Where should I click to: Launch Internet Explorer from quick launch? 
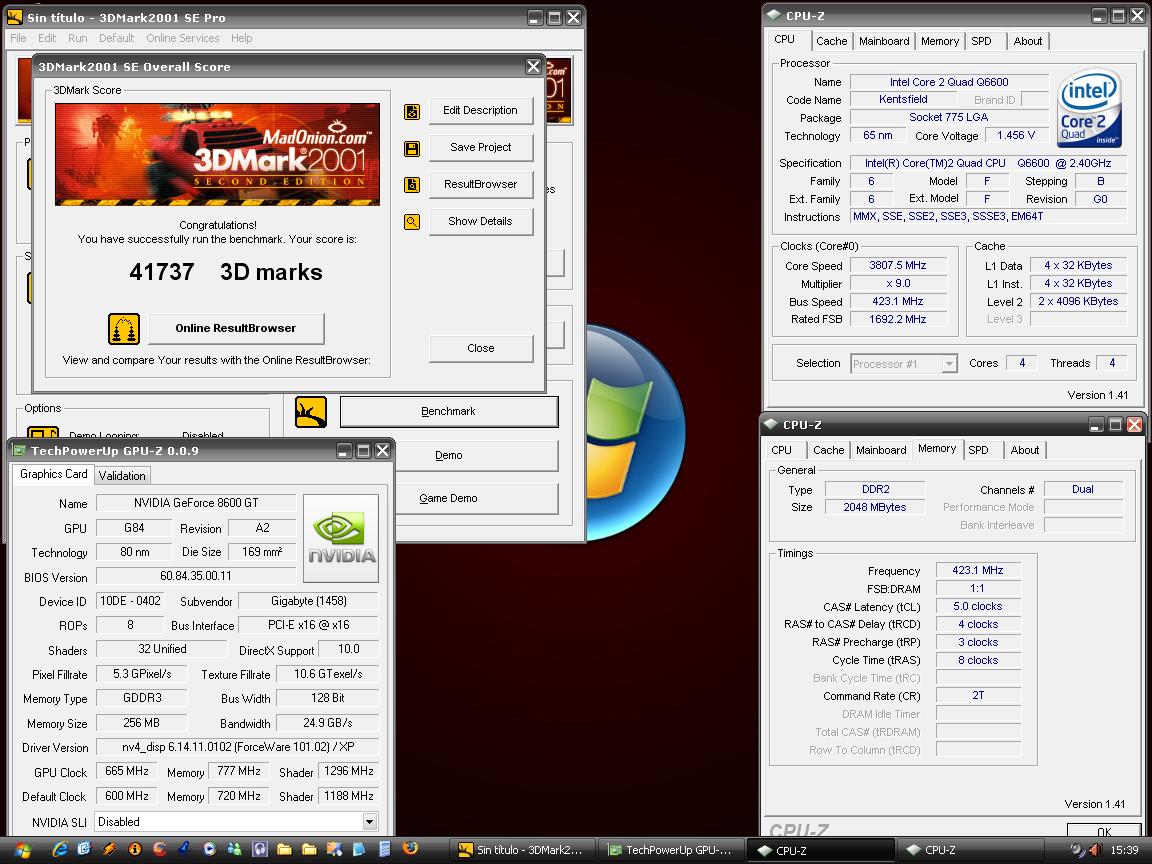[x=60, y=849]
